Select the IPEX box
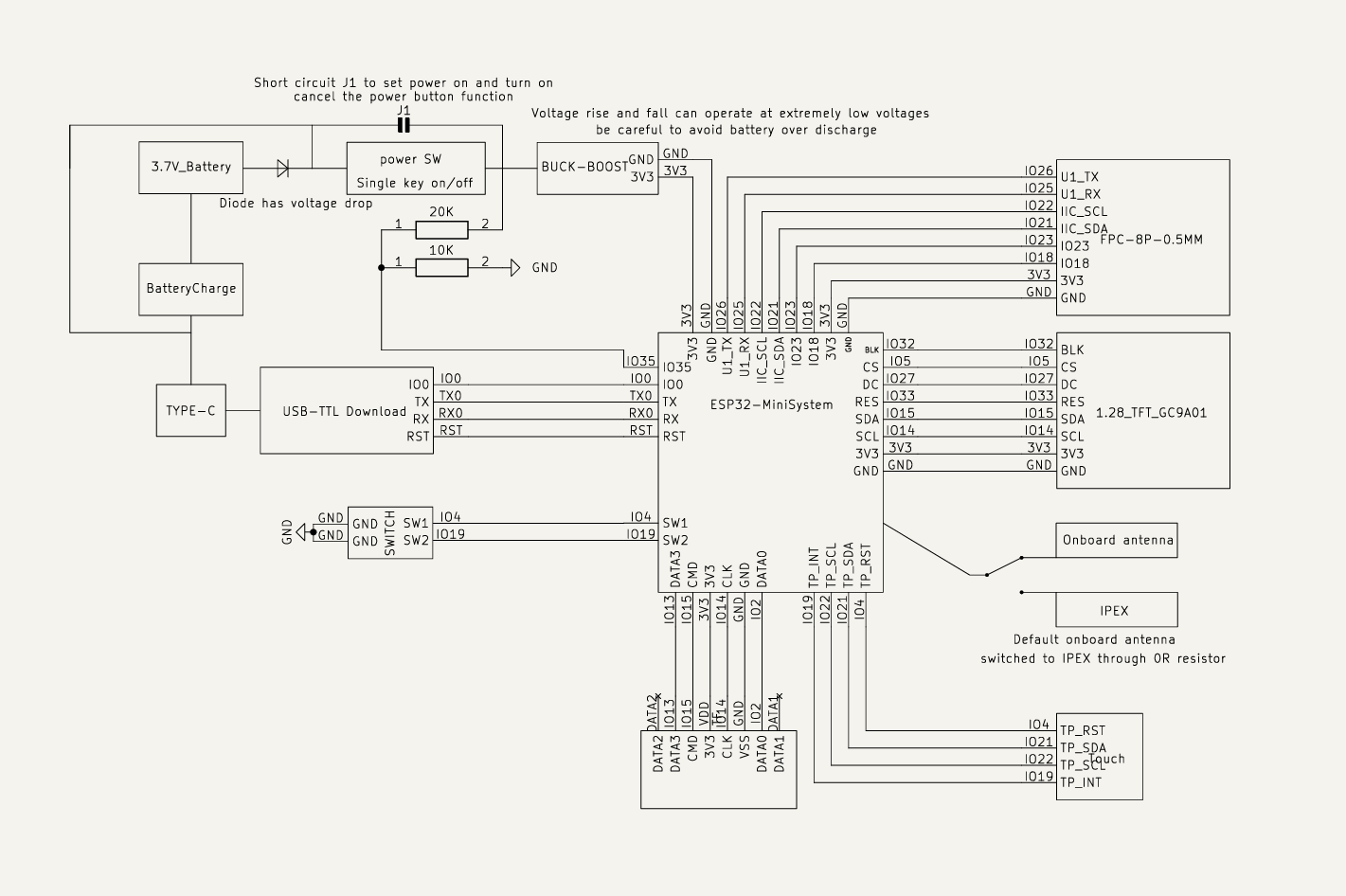The height and width of the screenshot is (896, 1346). pyautogui.click(x=1117, y=610)
